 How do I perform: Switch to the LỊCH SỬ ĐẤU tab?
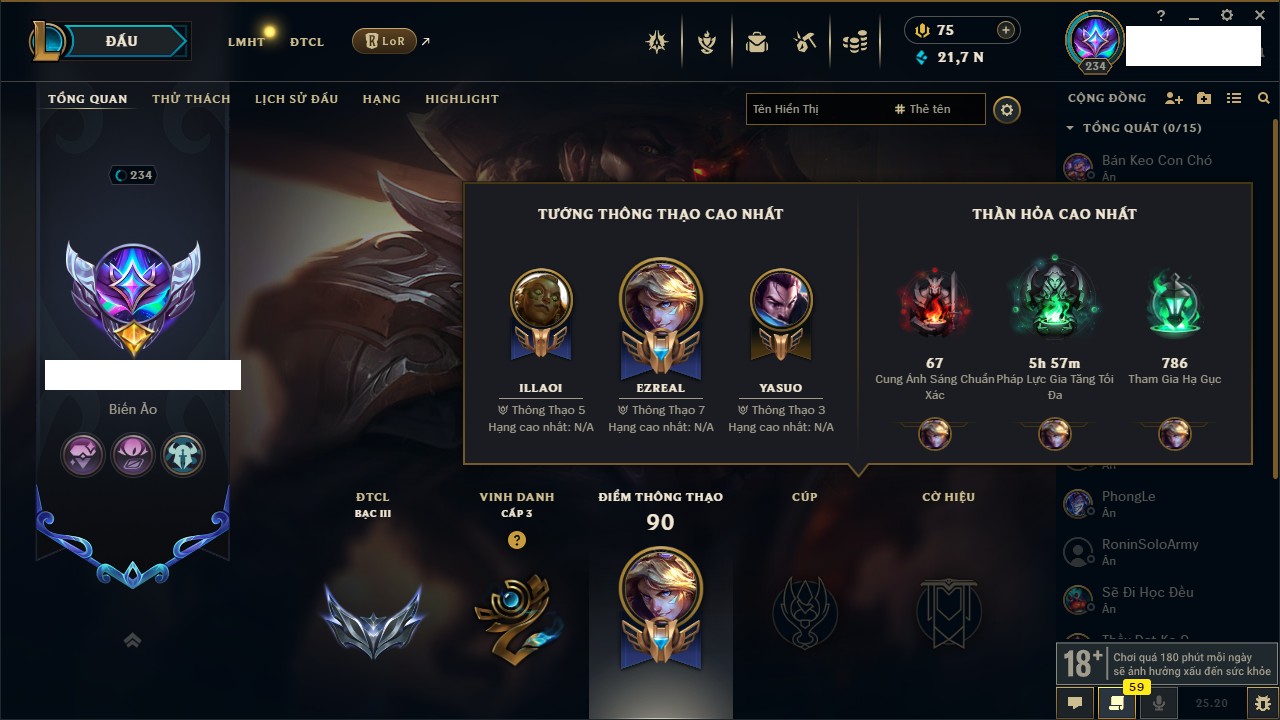click(296, 99)
